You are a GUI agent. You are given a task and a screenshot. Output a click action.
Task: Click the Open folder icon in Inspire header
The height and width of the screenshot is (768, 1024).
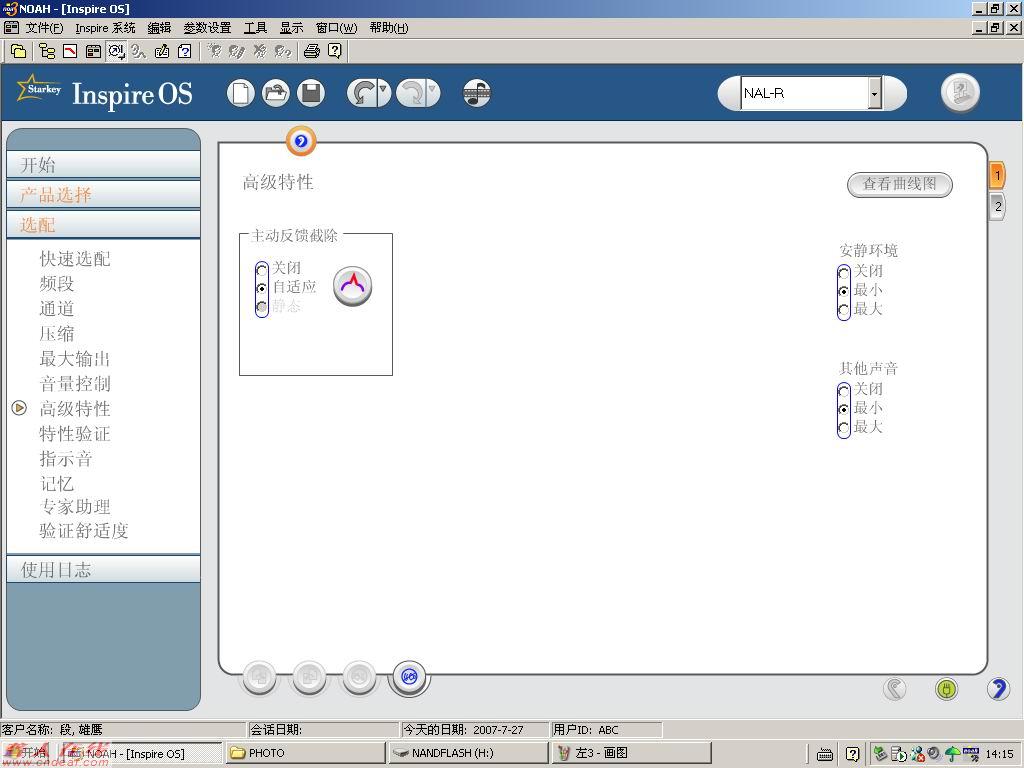276,93
